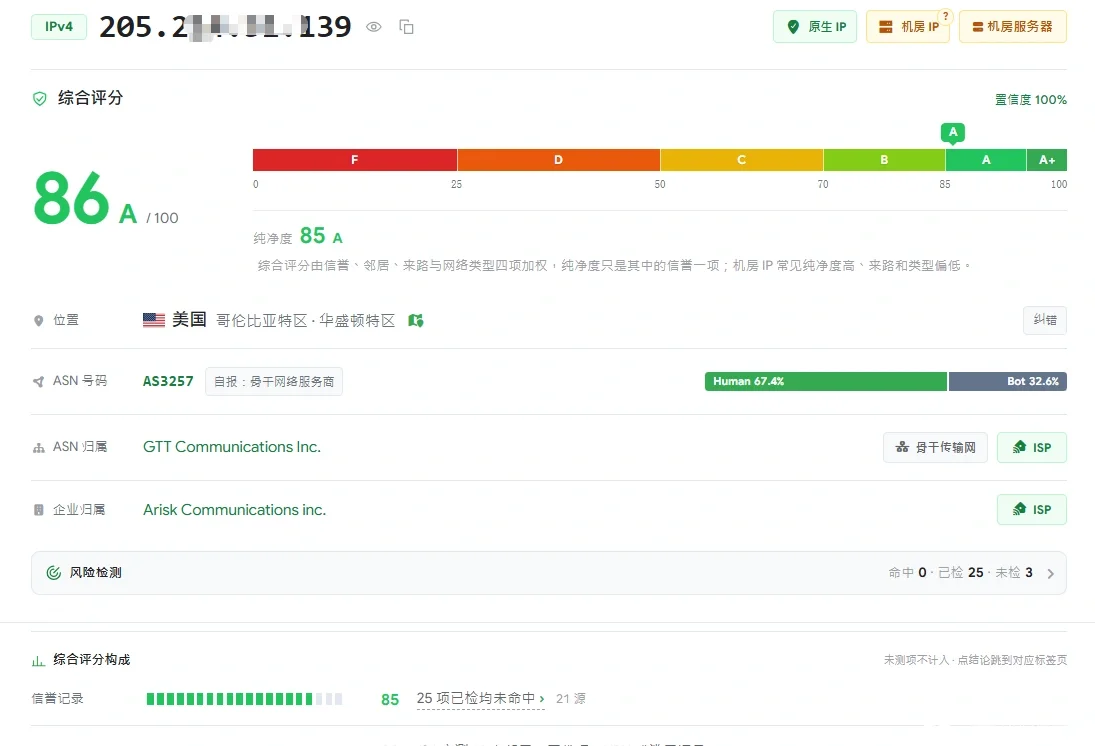Copy the IP address with copy icon
This screenshot has height=746, width=1095.
[406, 27]
